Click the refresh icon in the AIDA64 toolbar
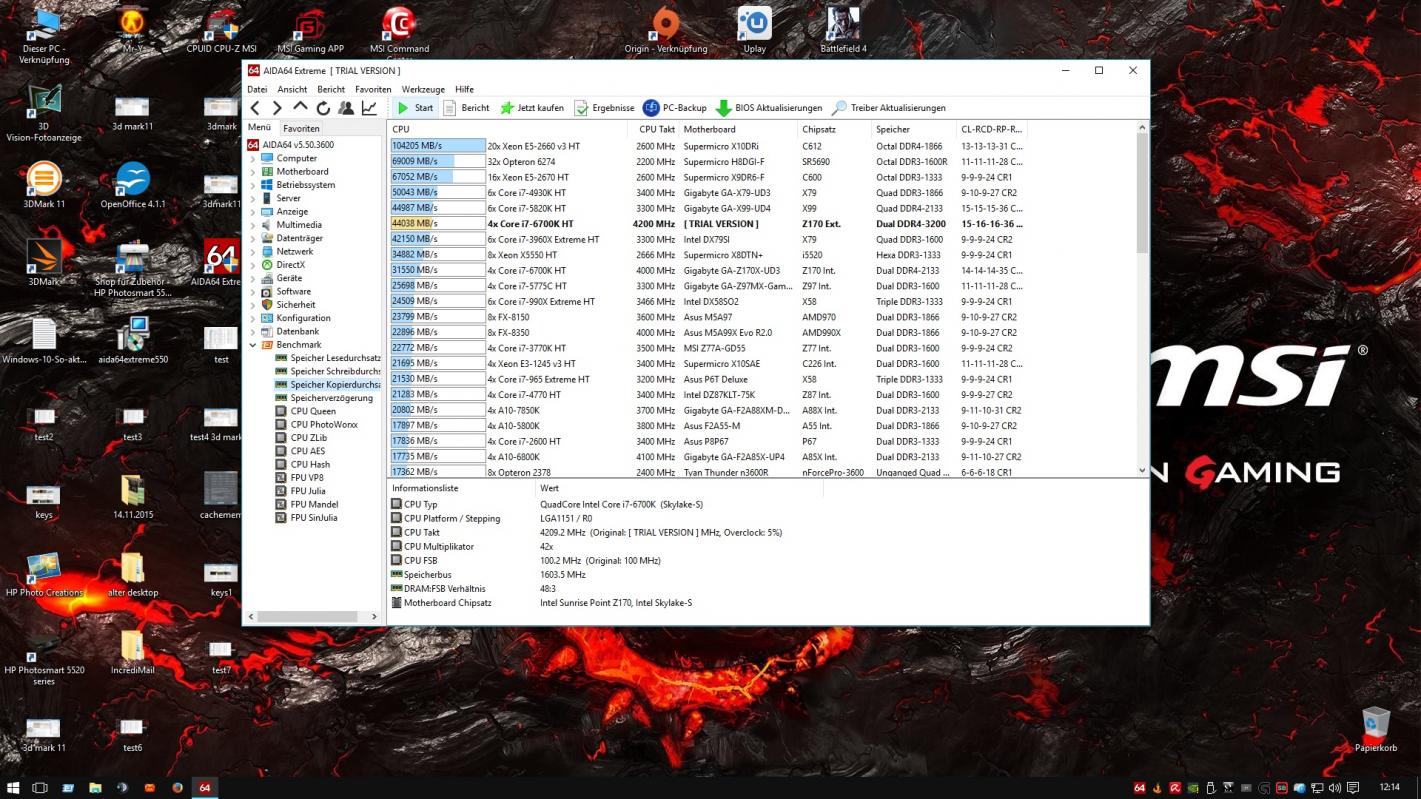The image size is (1421, 799). [x=323, y=108]
